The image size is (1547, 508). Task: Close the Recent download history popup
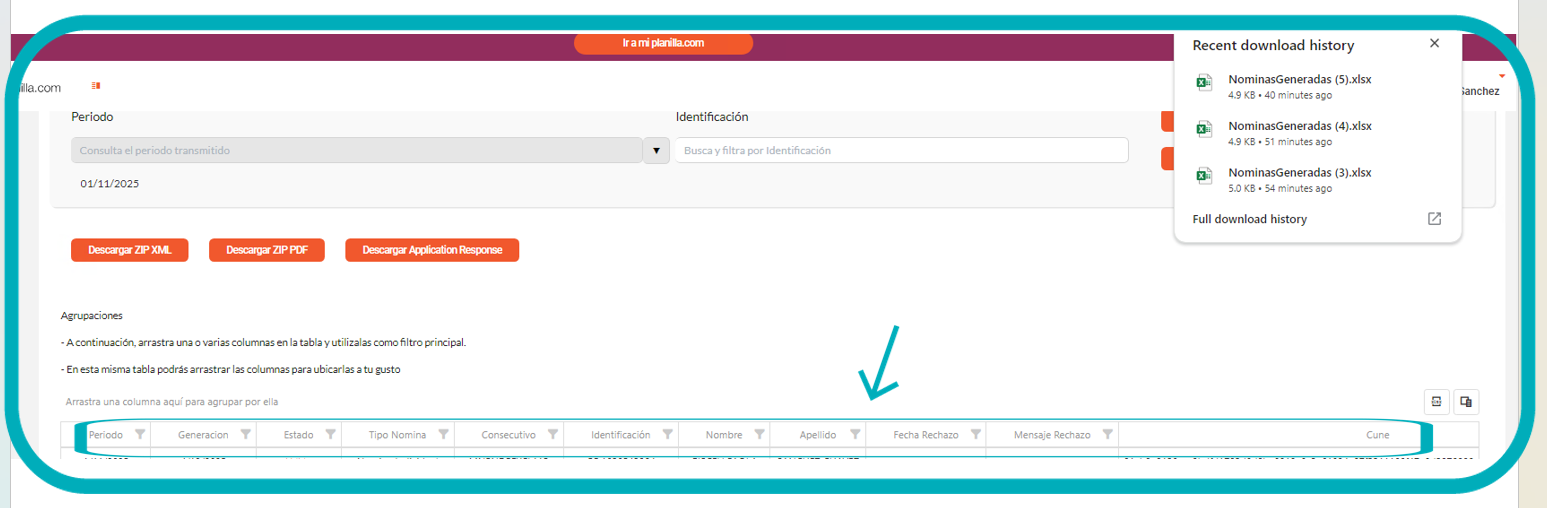coord(1434,44)
